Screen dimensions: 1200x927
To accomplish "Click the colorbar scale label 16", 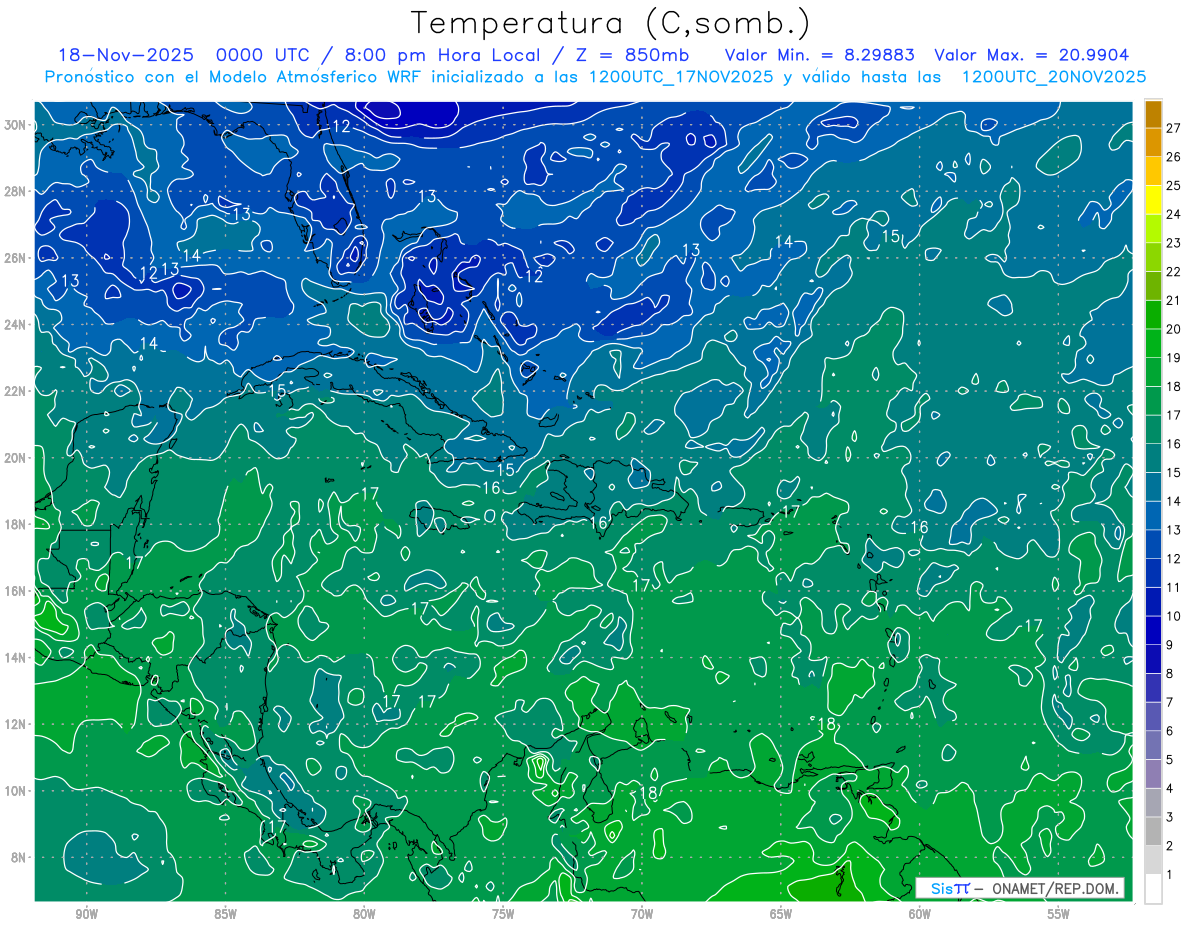I will [x=1174, y=444].
